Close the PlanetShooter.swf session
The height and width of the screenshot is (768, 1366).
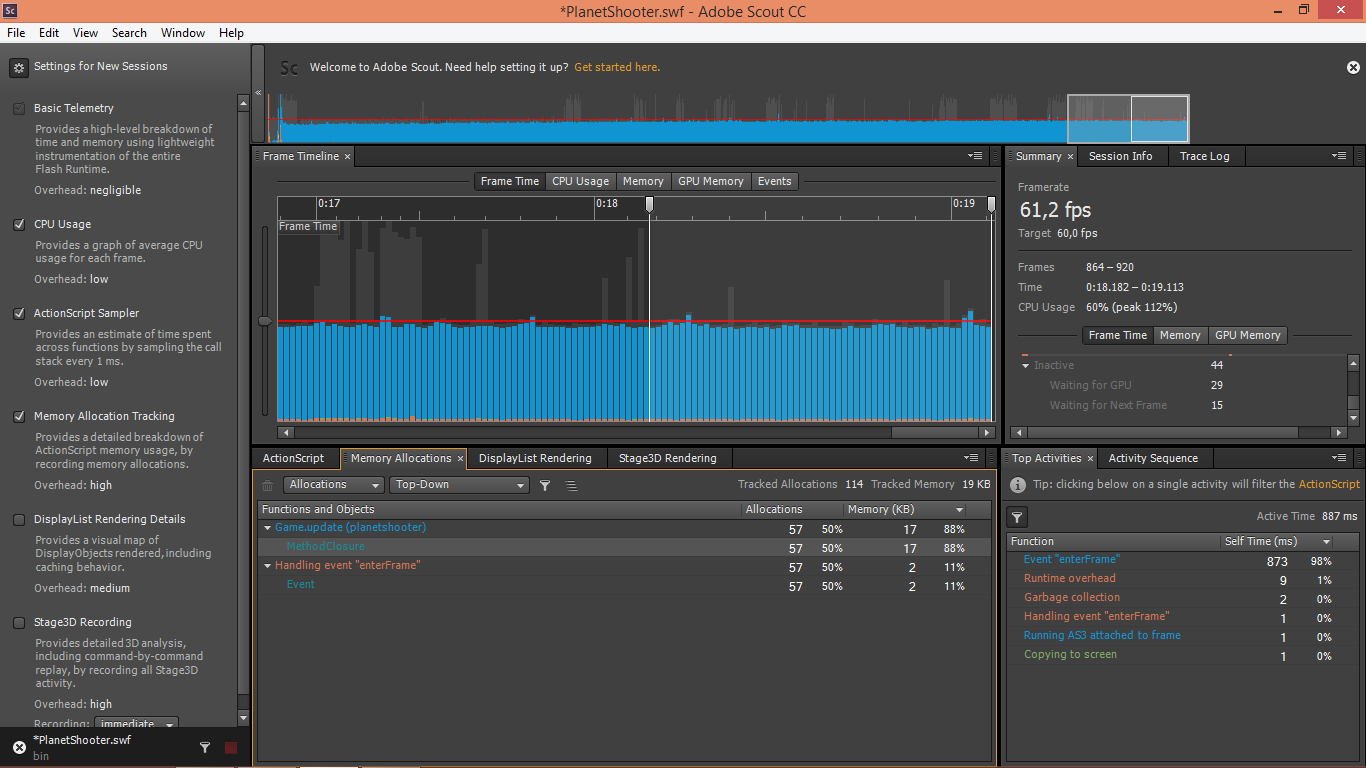coord(19,747)
